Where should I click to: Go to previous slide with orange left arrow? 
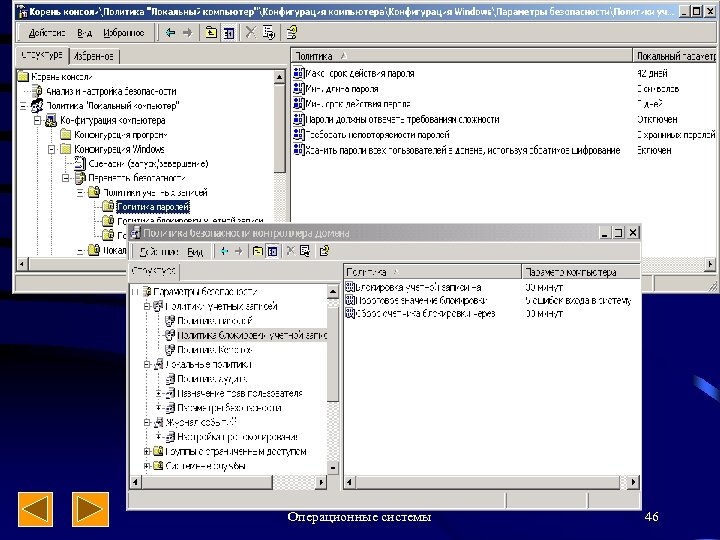35,509
